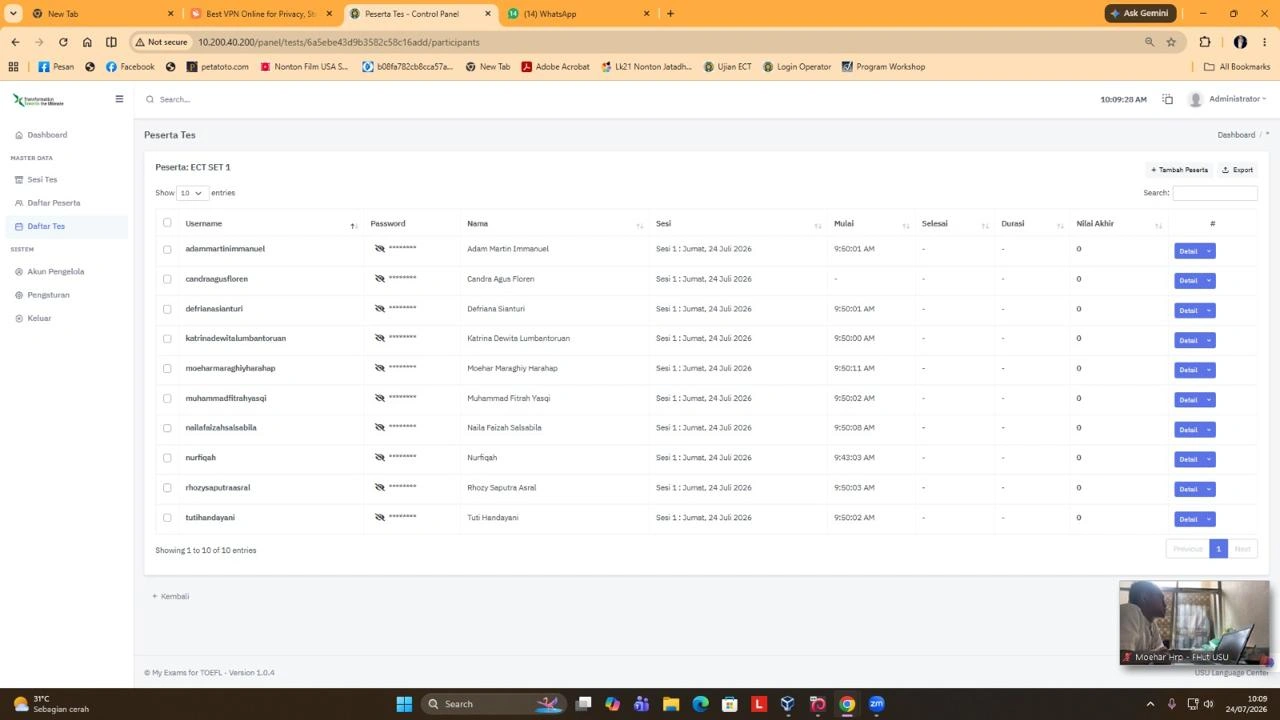Expand Detail dropdown arrow for candraagusfloren
Viewport: 1280px width, 720px height.
coord(1209,281)
